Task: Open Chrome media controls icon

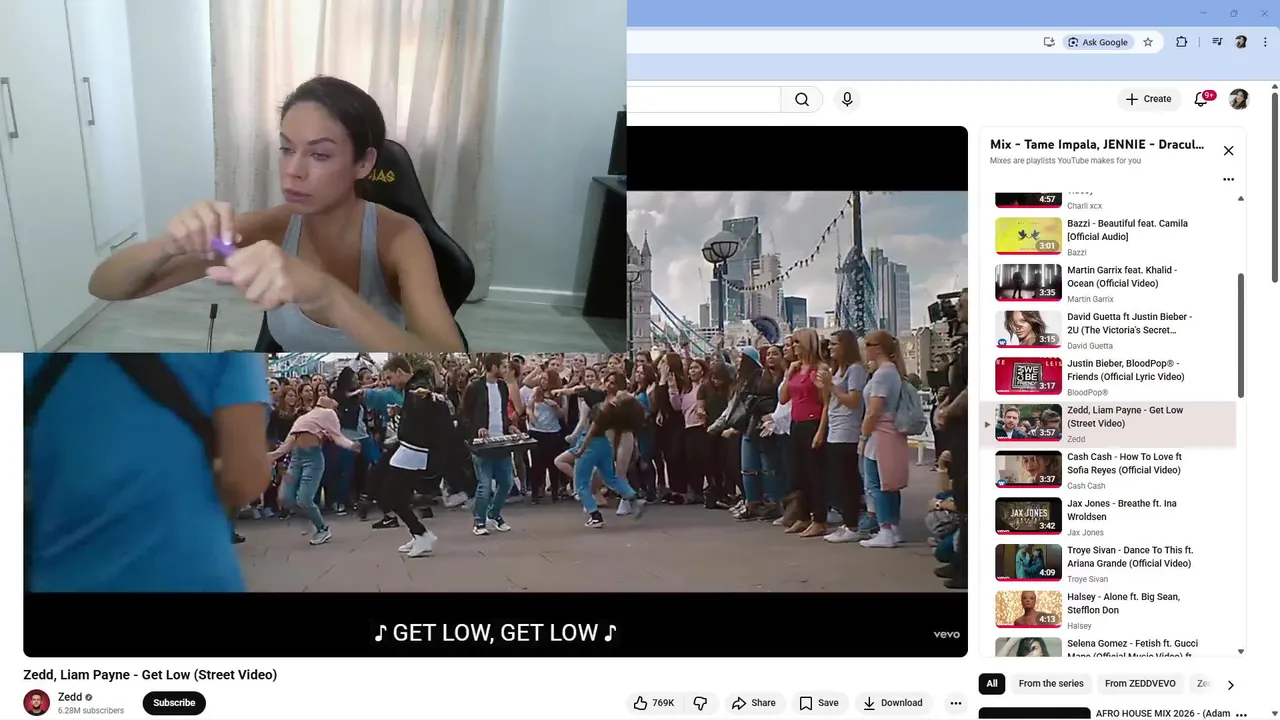Action: 1217,42
